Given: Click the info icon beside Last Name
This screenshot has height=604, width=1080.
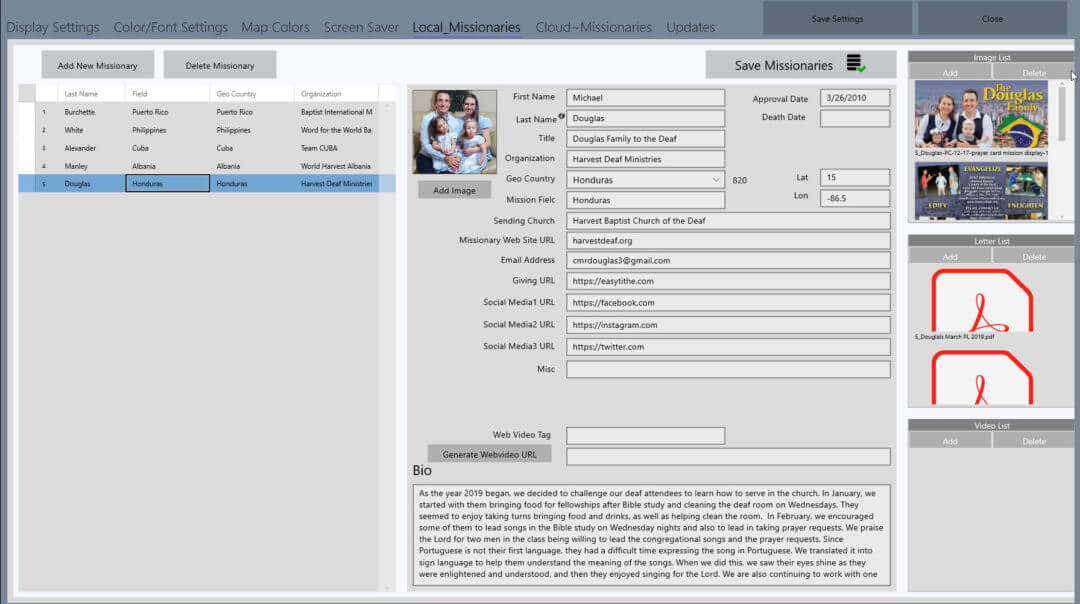Looking at the screenshot, I should pos(561,117).
